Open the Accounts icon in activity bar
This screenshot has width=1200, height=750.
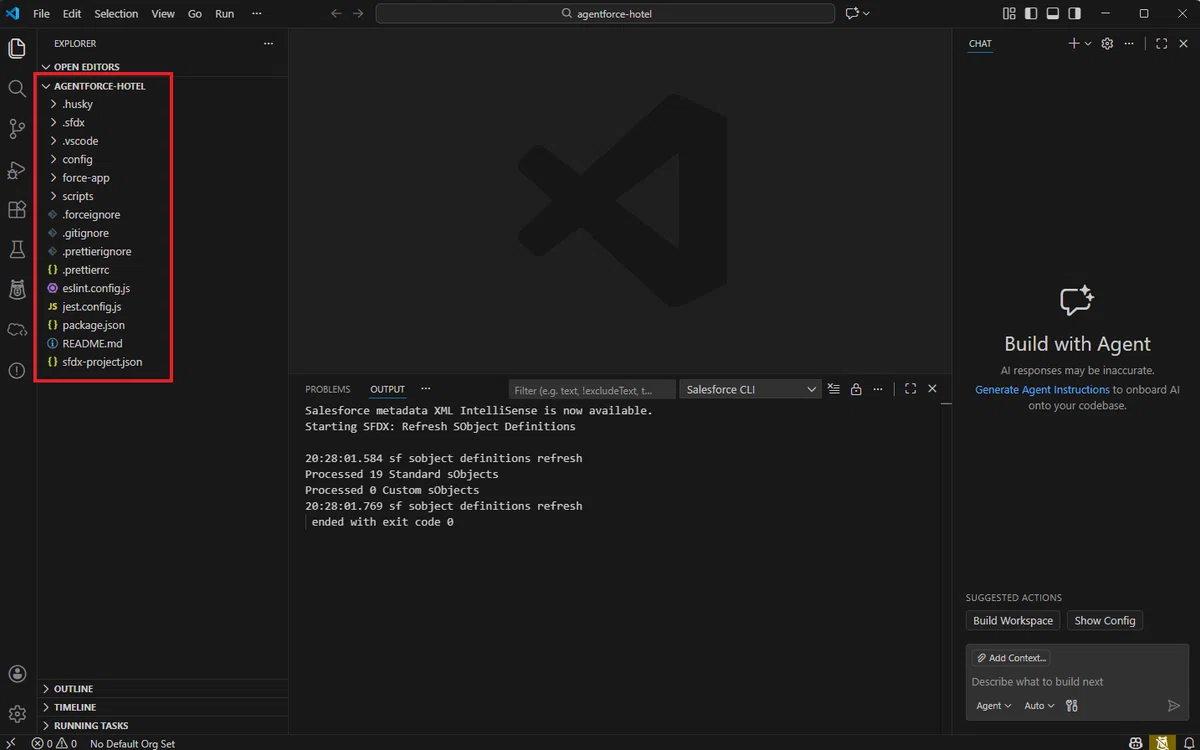point(17,674)
